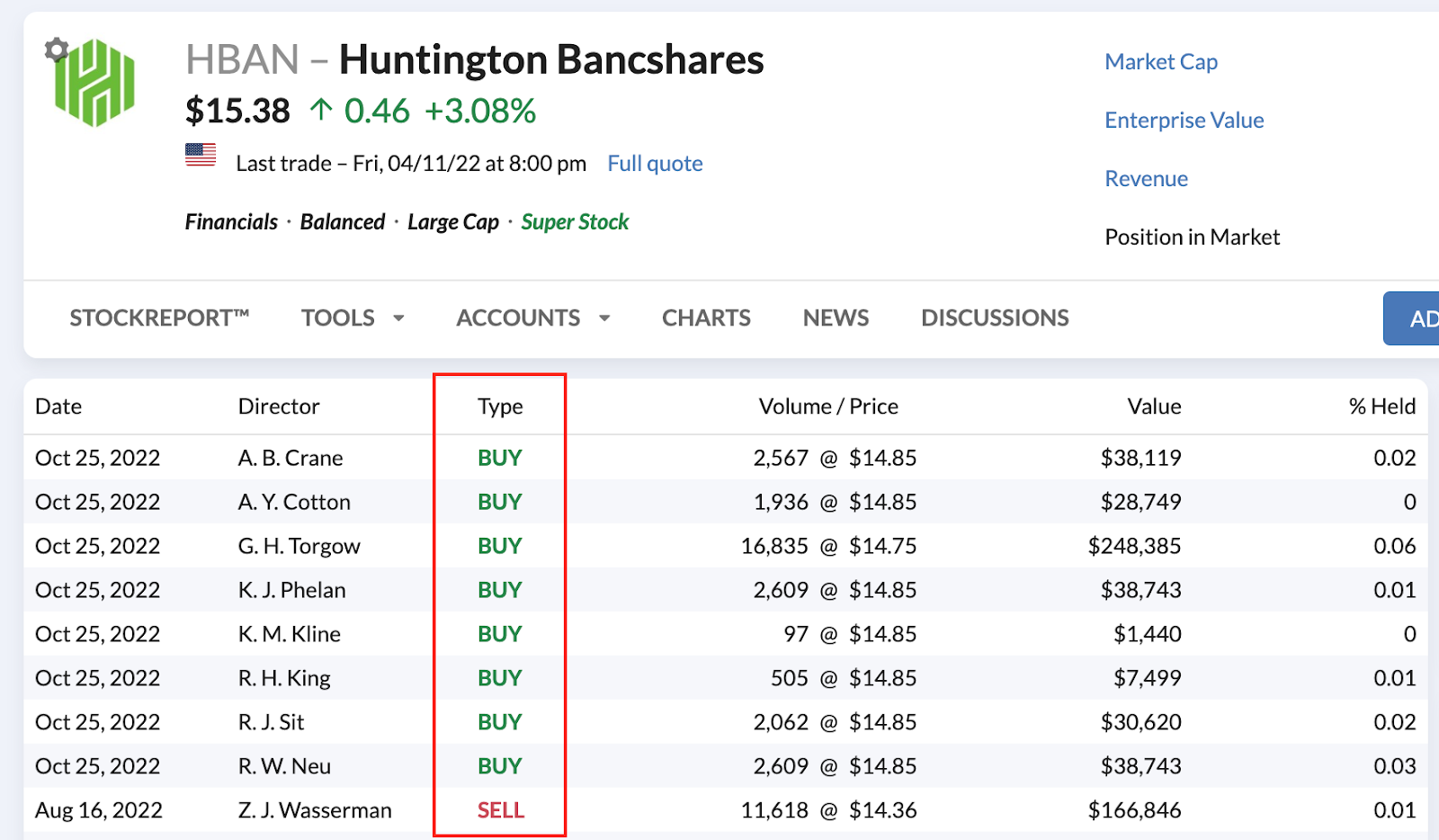Screen dimensions: 1439x840
Task: Click the Director column header
Action: tap(279, 407)
